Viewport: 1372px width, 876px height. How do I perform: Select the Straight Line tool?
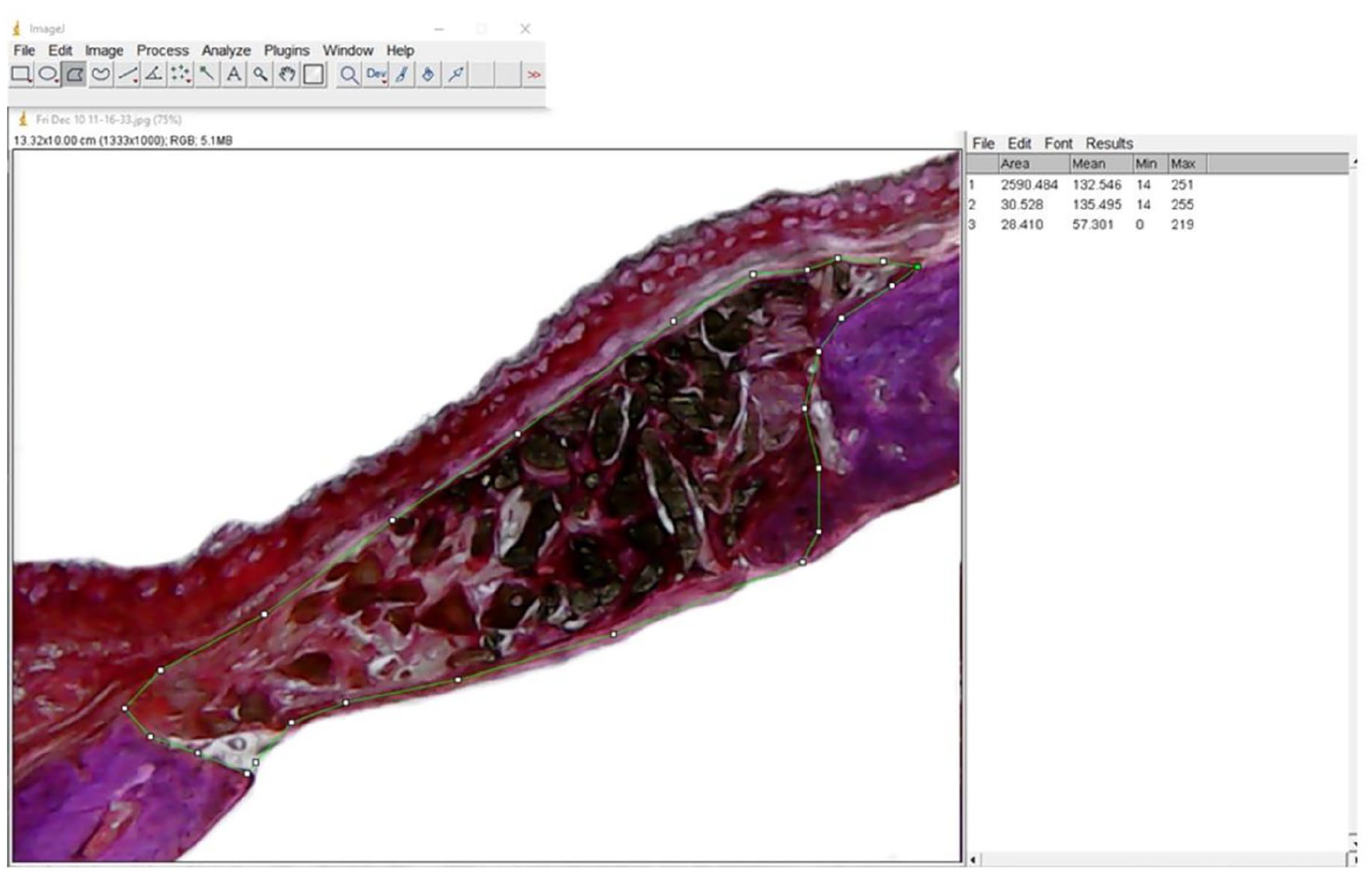pos(128,74)
